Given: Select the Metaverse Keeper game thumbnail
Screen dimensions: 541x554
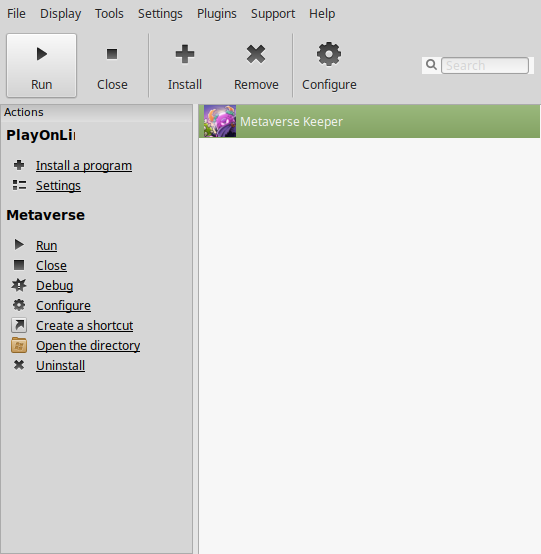Looking at the screenshot, I should 220,121.
